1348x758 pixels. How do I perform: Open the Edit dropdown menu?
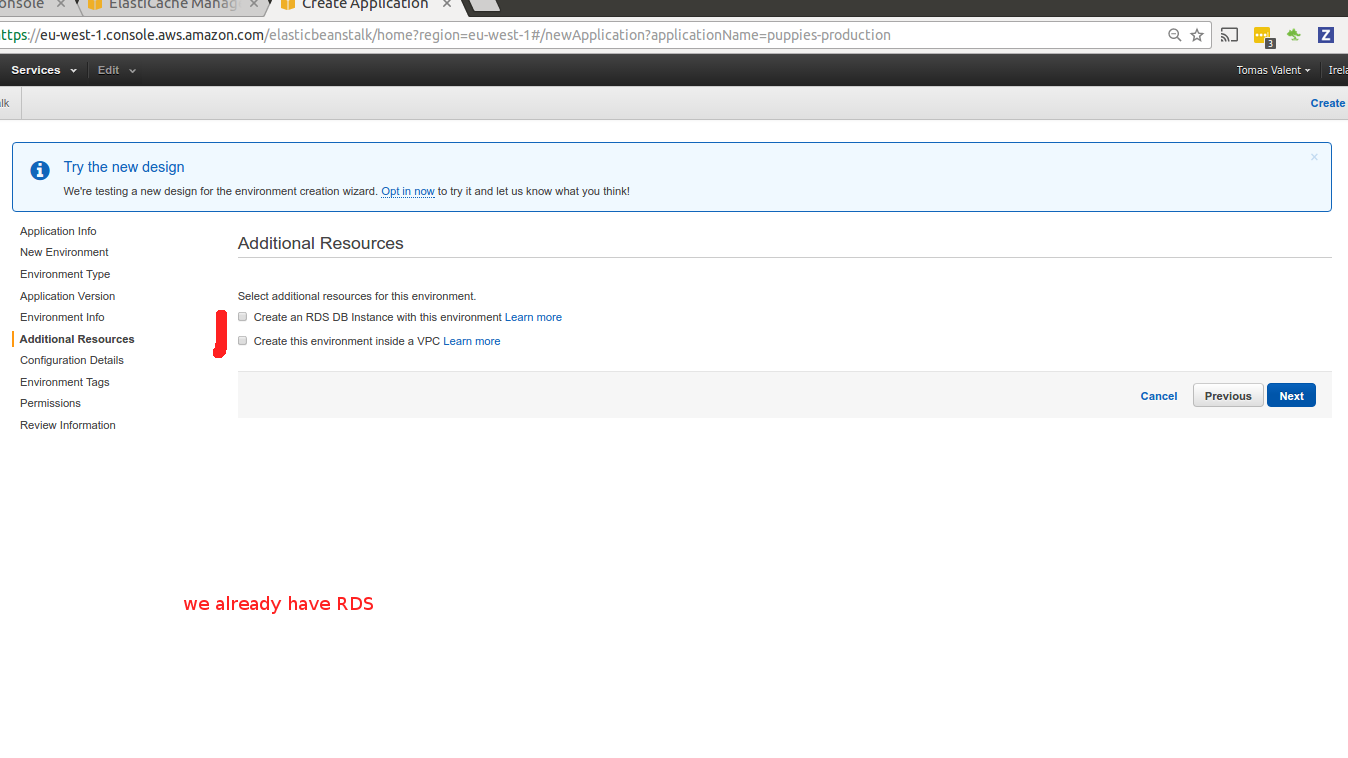[x=116, y=70]
